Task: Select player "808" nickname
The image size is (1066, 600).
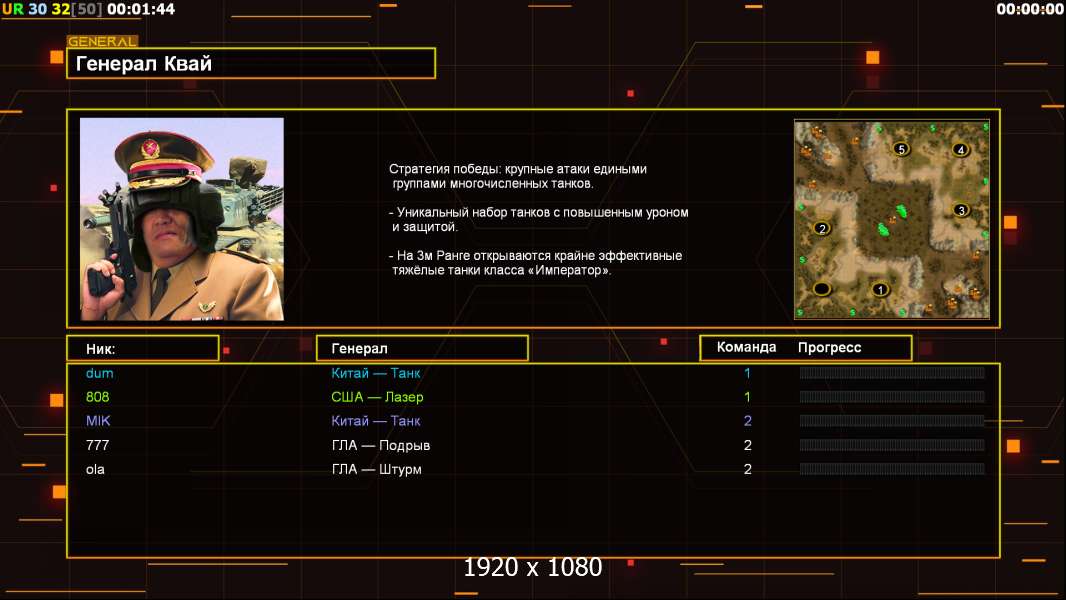Action: [98, 397]
